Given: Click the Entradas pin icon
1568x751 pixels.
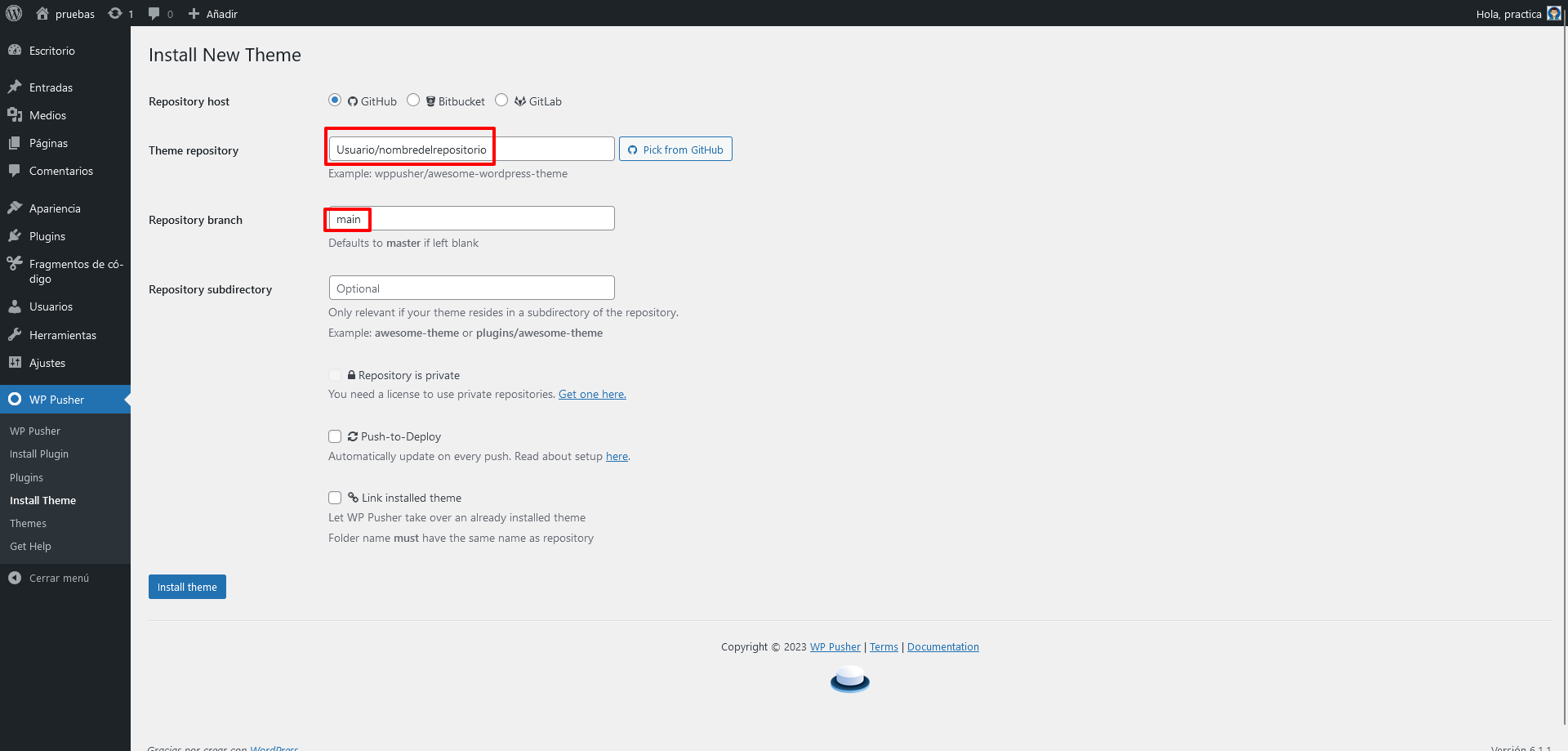Looking at the screenshot, I should pyautogui.click(x=15, y=87).
